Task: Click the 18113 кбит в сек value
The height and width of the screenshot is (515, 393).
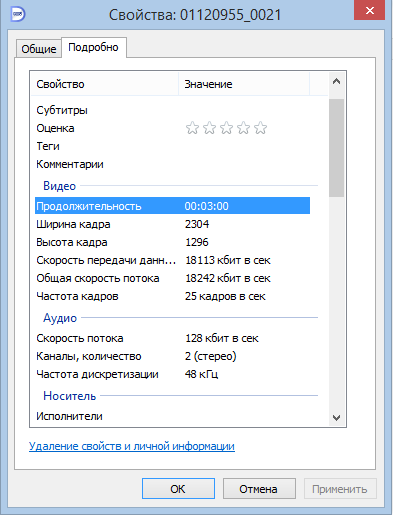Action: [228, 260]
